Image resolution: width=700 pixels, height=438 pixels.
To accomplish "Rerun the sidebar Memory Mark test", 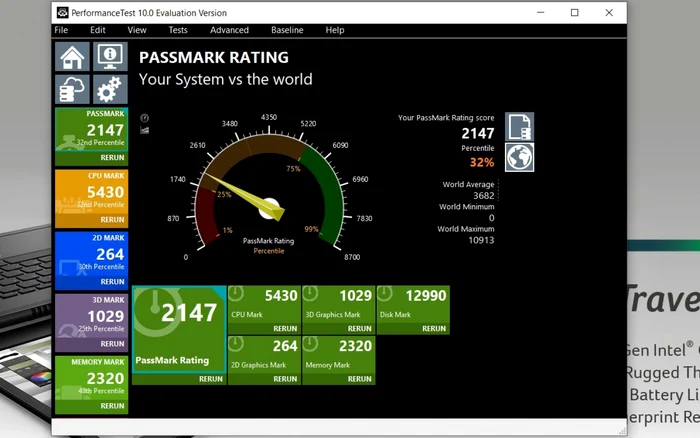I will [112, 406].
